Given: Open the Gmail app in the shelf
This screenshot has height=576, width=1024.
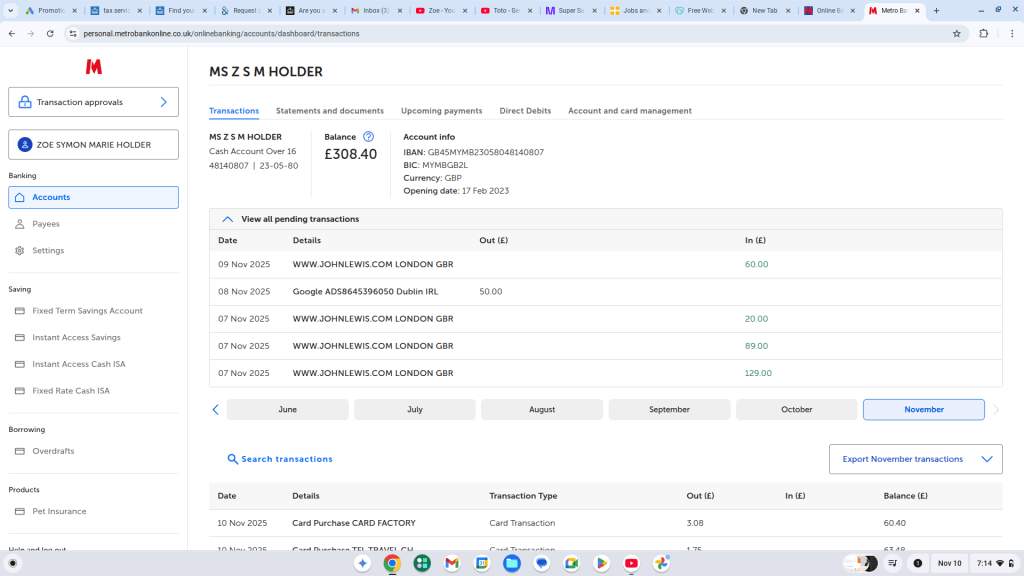Looking at the screenshot, I should [451, 563].
